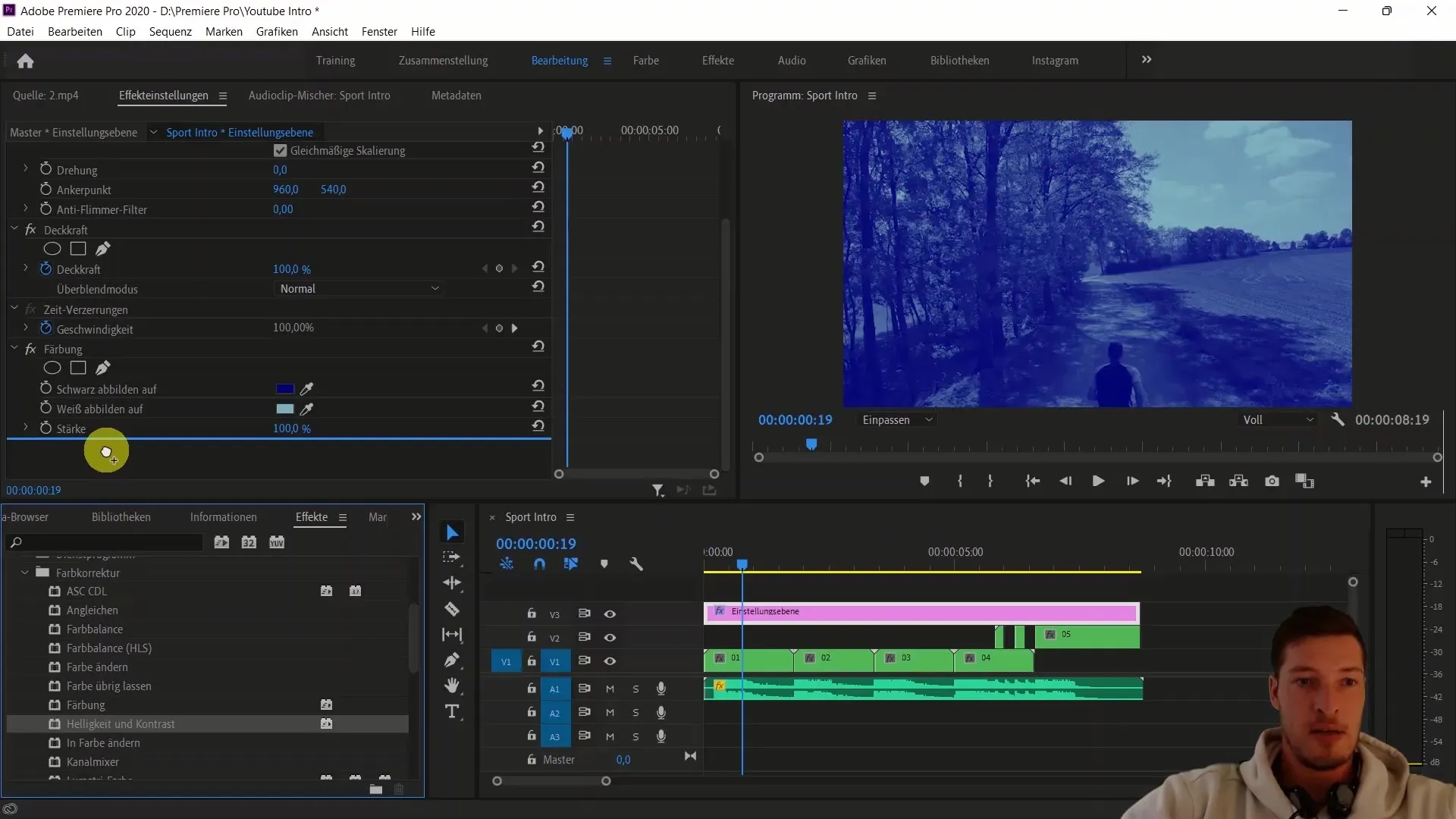Toggle V2 track visibility eye
This screenshot has height=819, width=1456.
tap(610, 638)
